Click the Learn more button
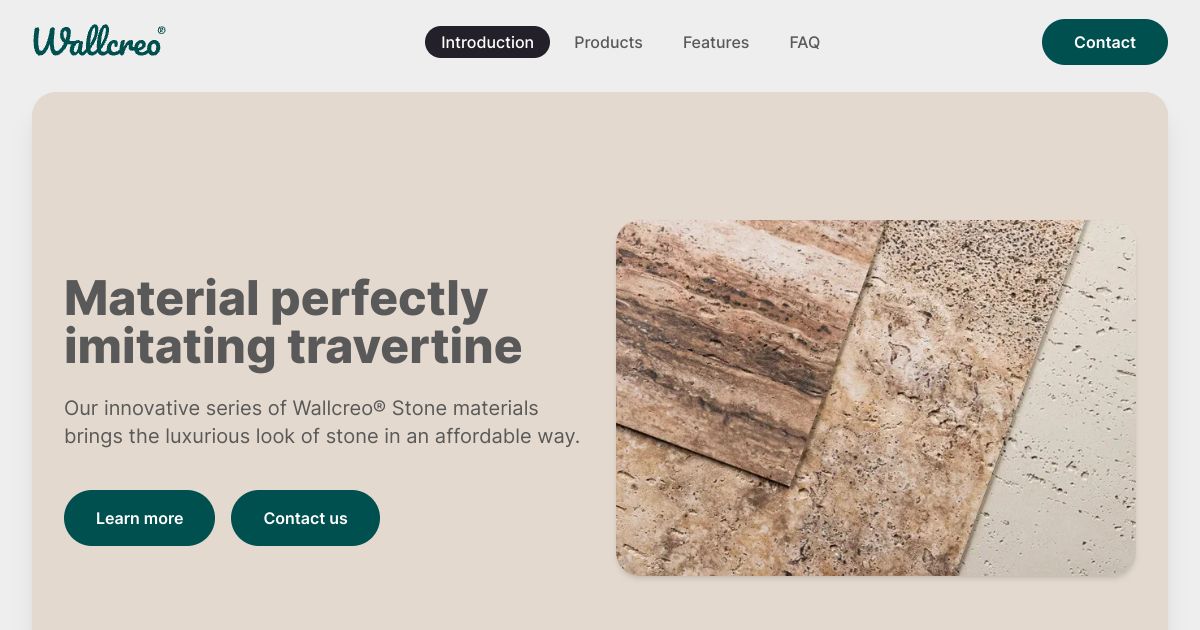The image size is (1200, 630). pyautogui.click(x=139, y=518)
